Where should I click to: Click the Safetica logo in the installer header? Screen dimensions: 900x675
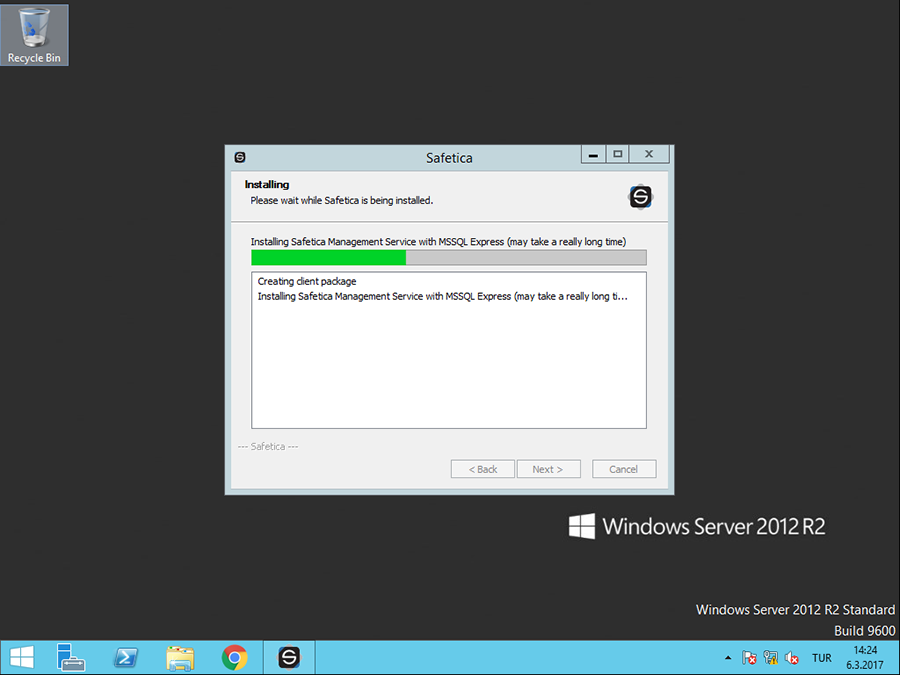(x=641, y=197)
